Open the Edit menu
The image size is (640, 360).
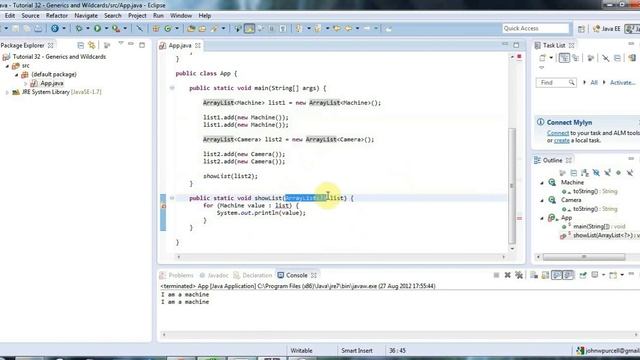coord(10,16)
